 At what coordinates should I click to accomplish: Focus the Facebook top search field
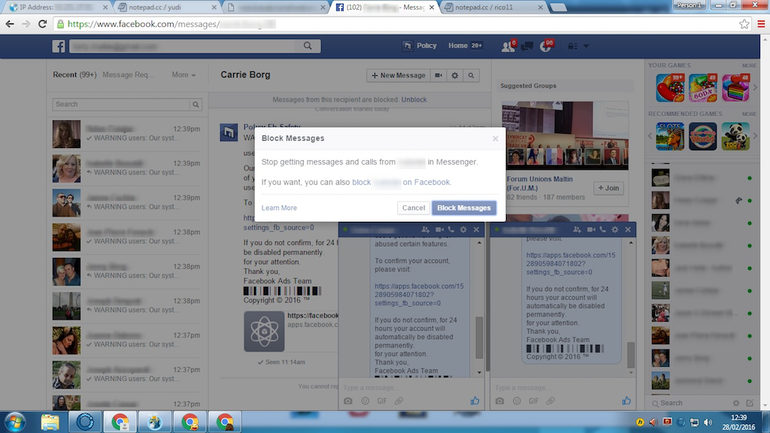click(195, 46)
